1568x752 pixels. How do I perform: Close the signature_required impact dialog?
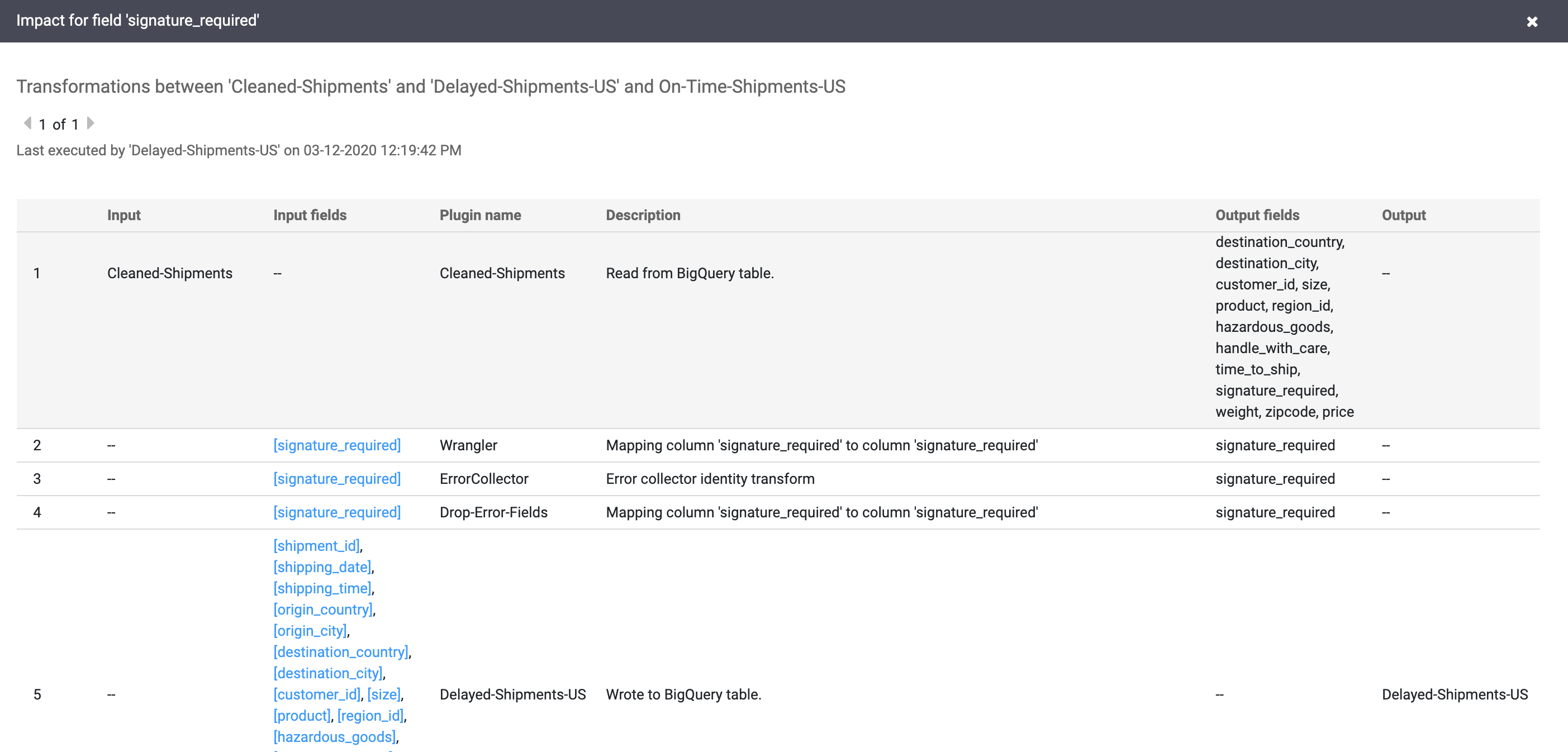1532,22
